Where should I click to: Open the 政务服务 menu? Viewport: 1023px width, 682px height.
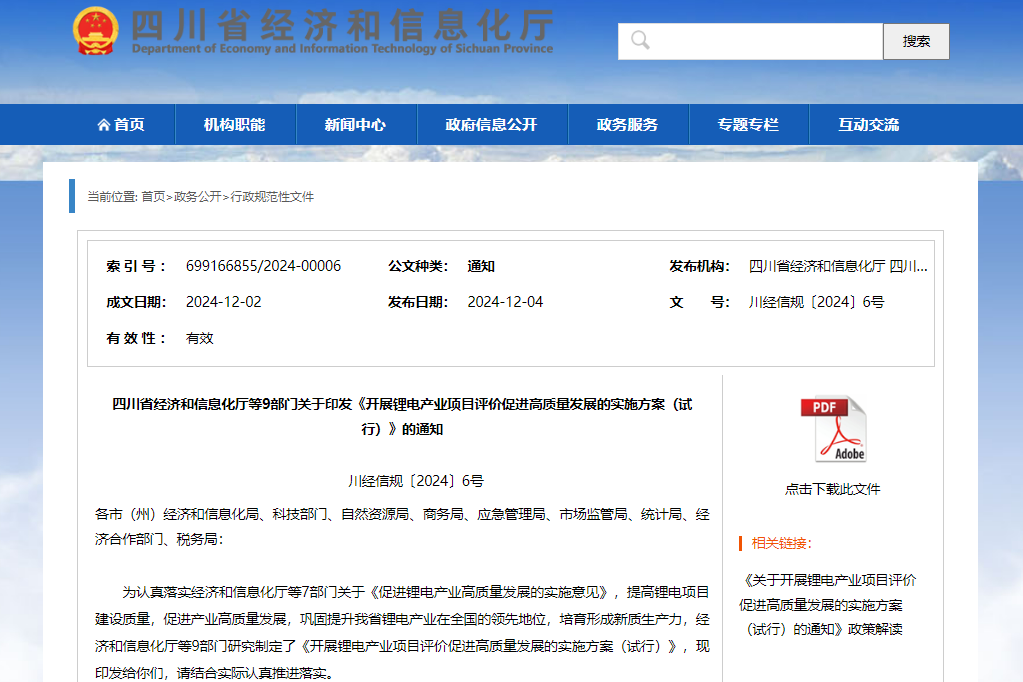(628, 123)
